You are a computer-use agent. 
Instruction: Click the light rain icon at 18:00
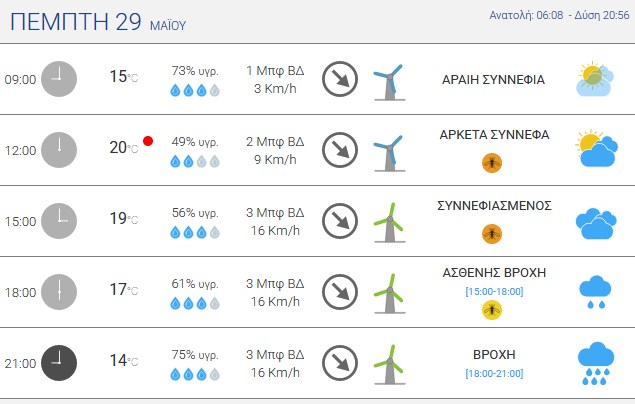pos(595,292)
